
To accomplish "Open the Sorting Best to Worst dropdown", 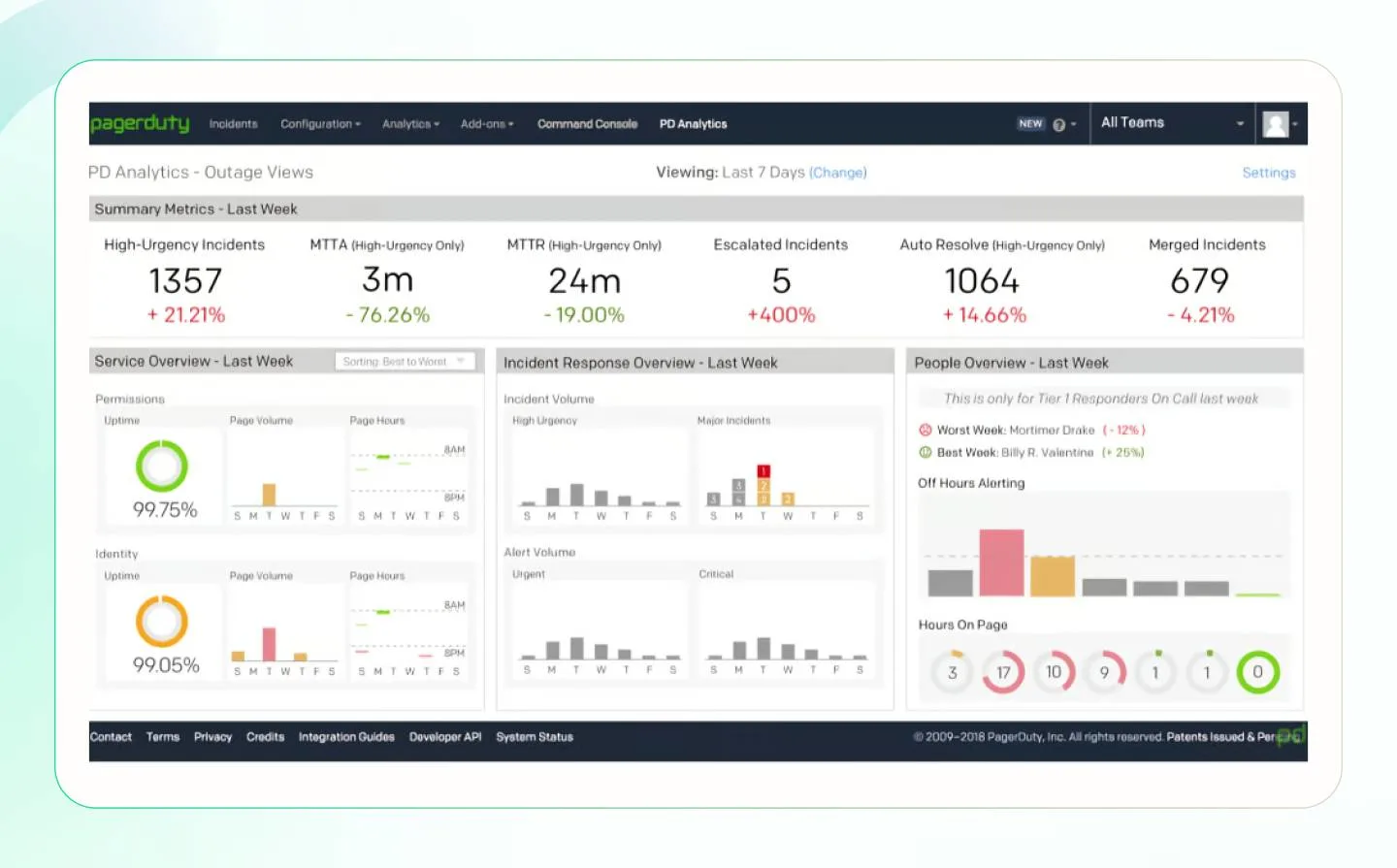I will (405, 360).
